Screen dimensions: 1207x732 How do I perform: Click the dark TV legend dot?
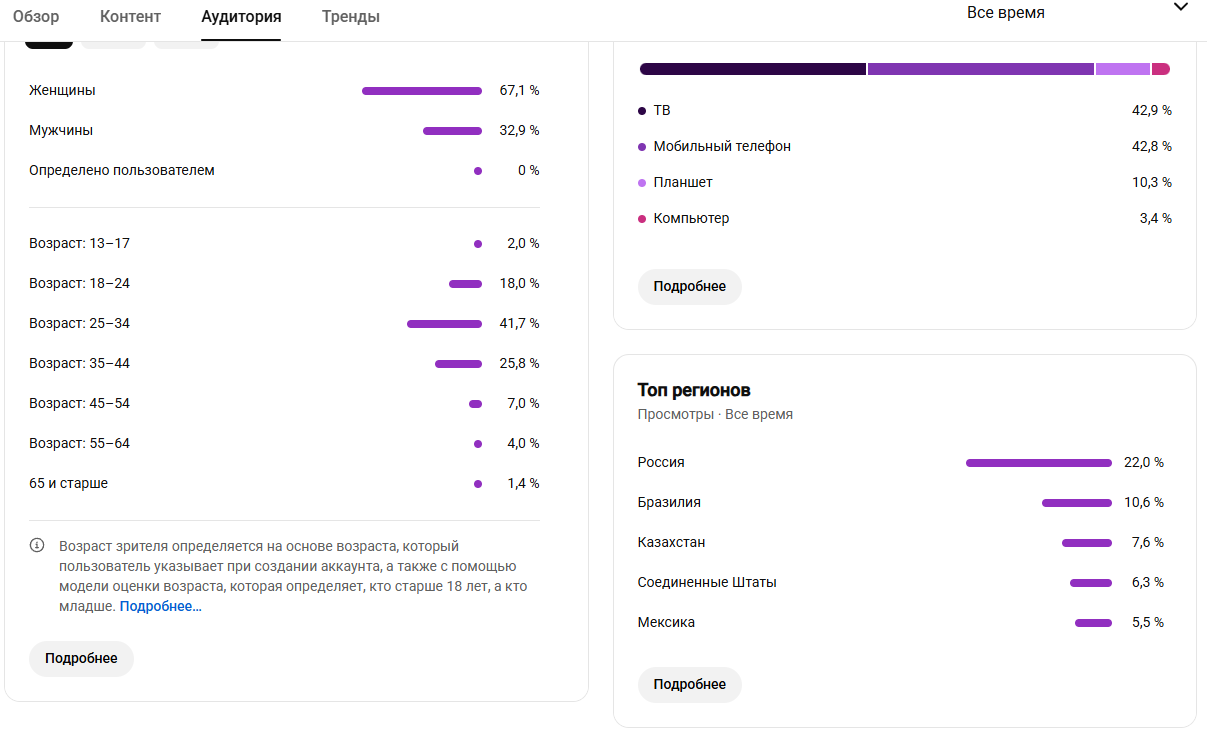[x=642, y=111]
